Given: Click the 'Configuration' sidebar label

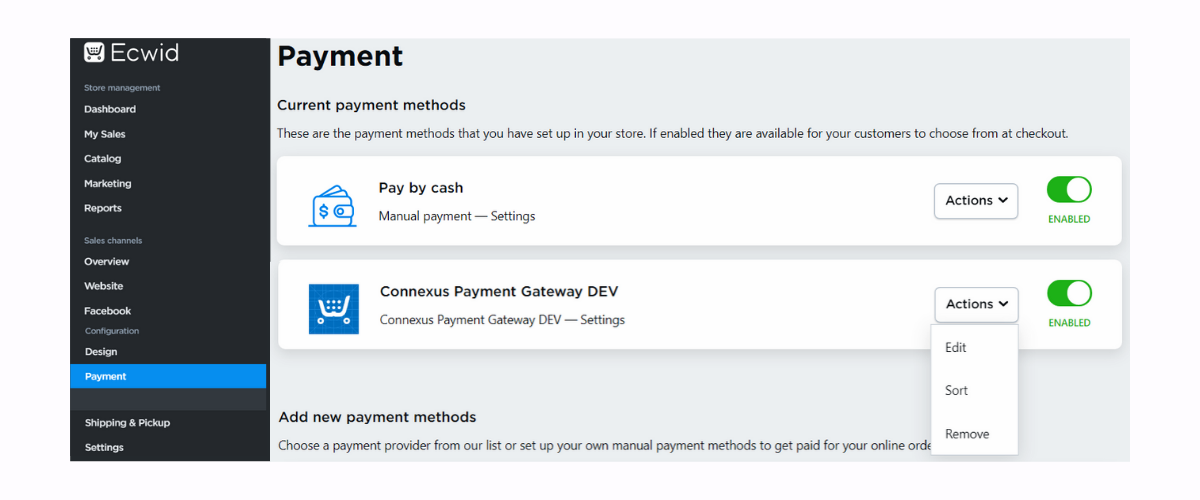Looking at the screenshot, I should pyautogui.click(x=112, y=331).
